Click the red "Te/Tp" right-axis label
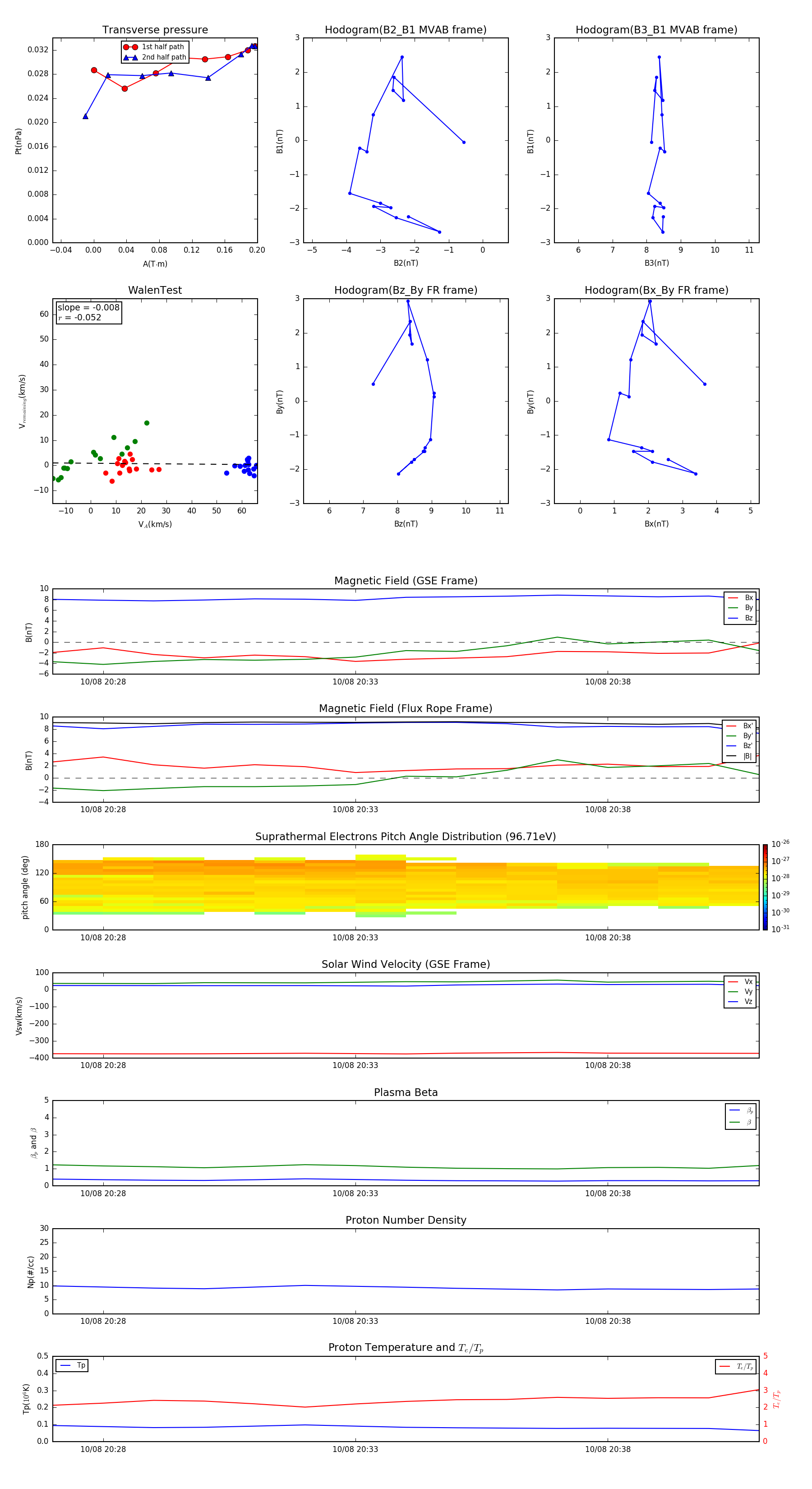Image resolution: width=812 pixels, height=1489 pixels. [777, 1399]
